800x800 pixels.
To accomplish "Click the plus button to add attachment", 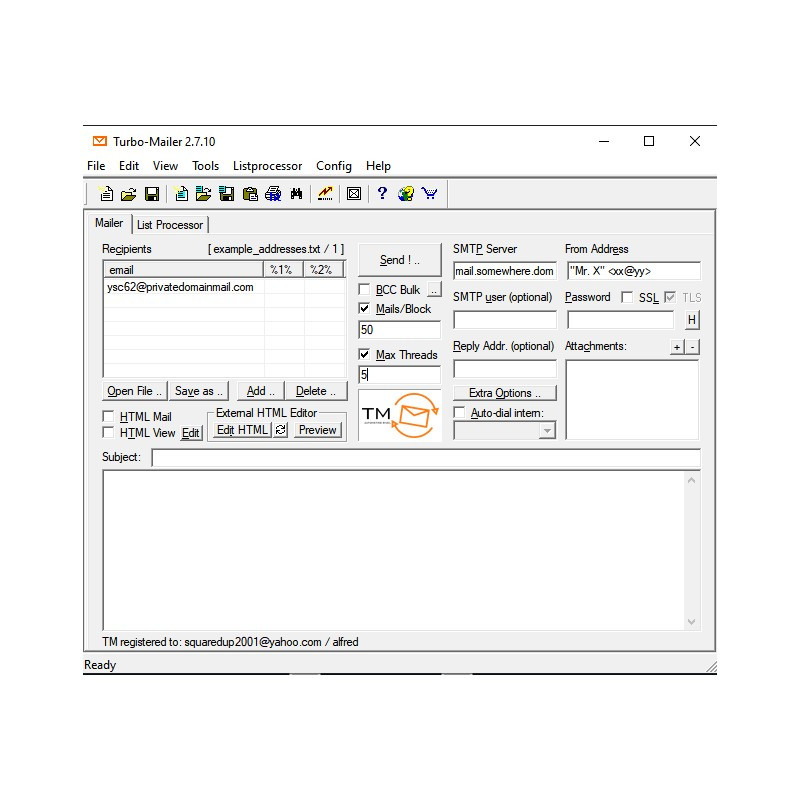I will [677, 347].
